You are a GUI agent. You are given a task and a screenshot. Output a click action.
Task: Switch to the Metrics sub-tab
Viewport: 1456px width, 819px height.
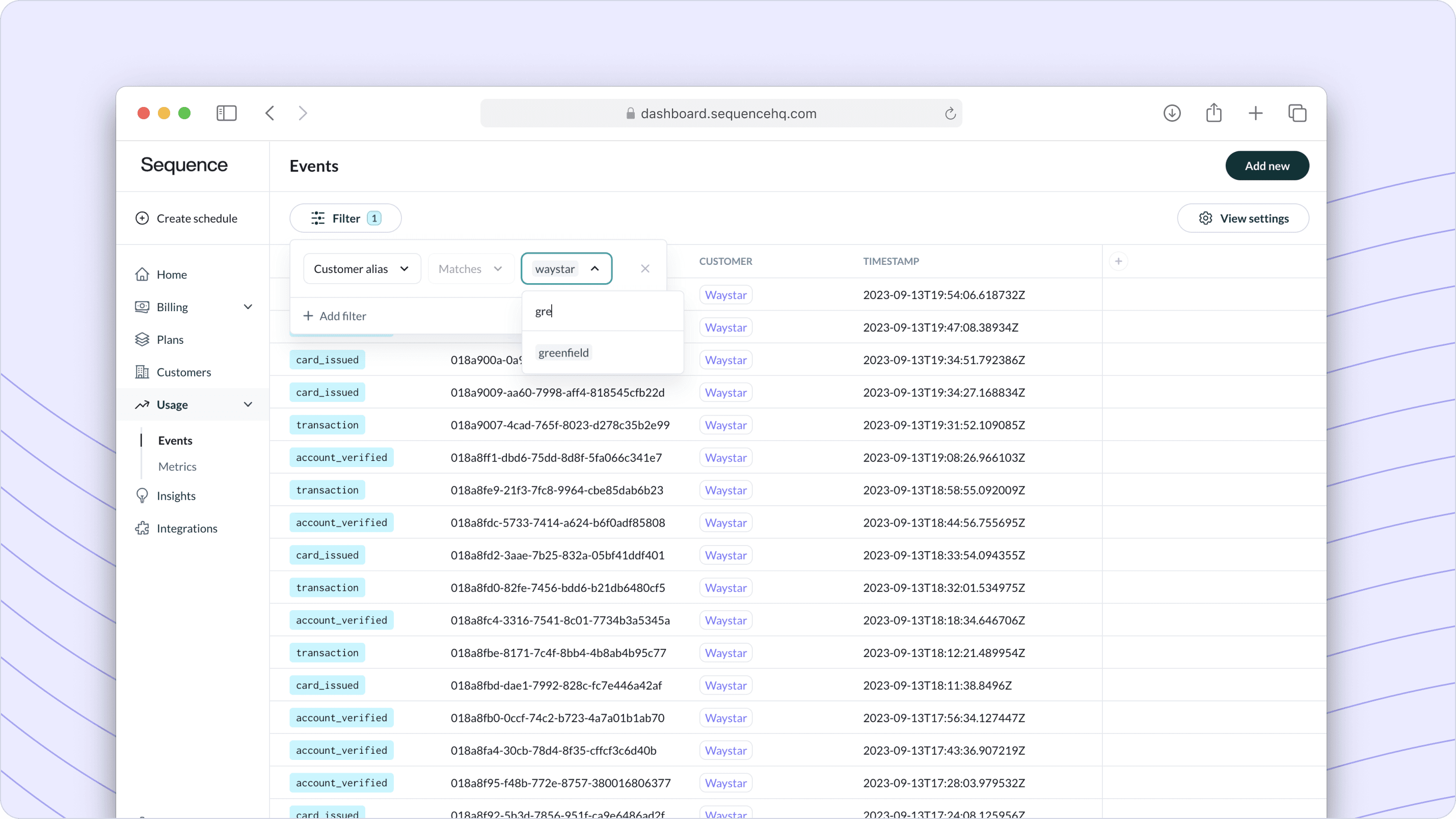pyautogui.click(x=177, y=467)
